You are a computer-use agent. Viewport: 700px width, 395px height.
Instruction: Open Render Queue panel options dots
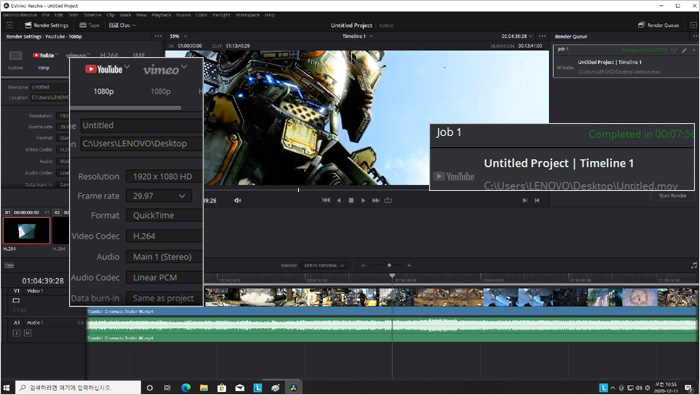coord(695,36)
